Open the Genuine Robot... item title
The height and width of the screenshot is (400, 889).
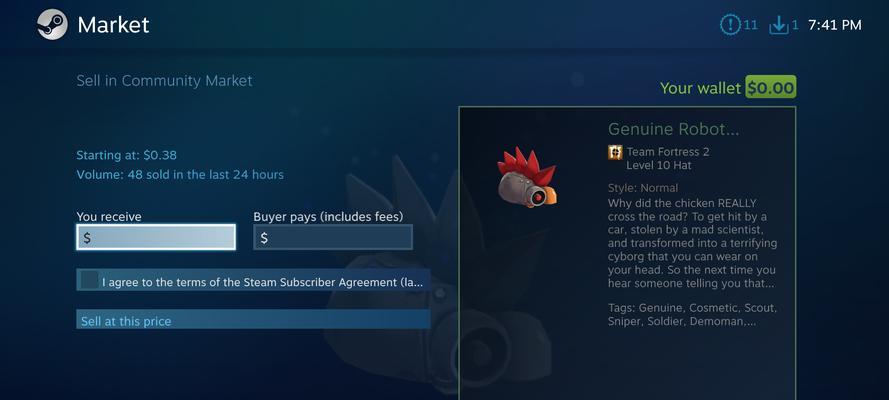[674, 129]
